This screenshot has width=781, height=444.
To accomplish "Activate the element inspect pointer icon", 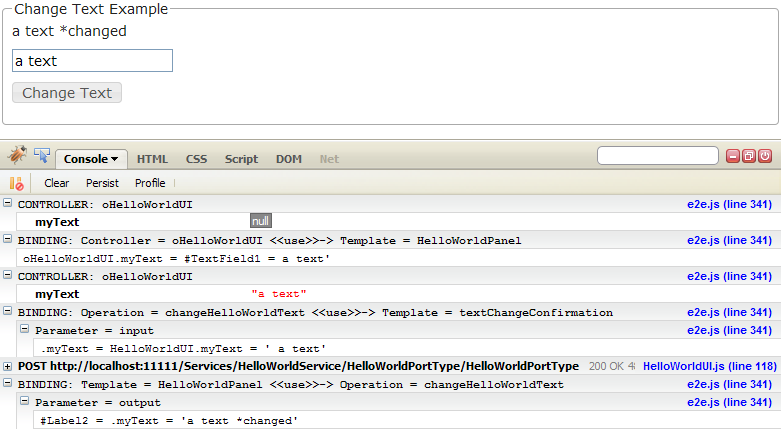I will [42, 156].
